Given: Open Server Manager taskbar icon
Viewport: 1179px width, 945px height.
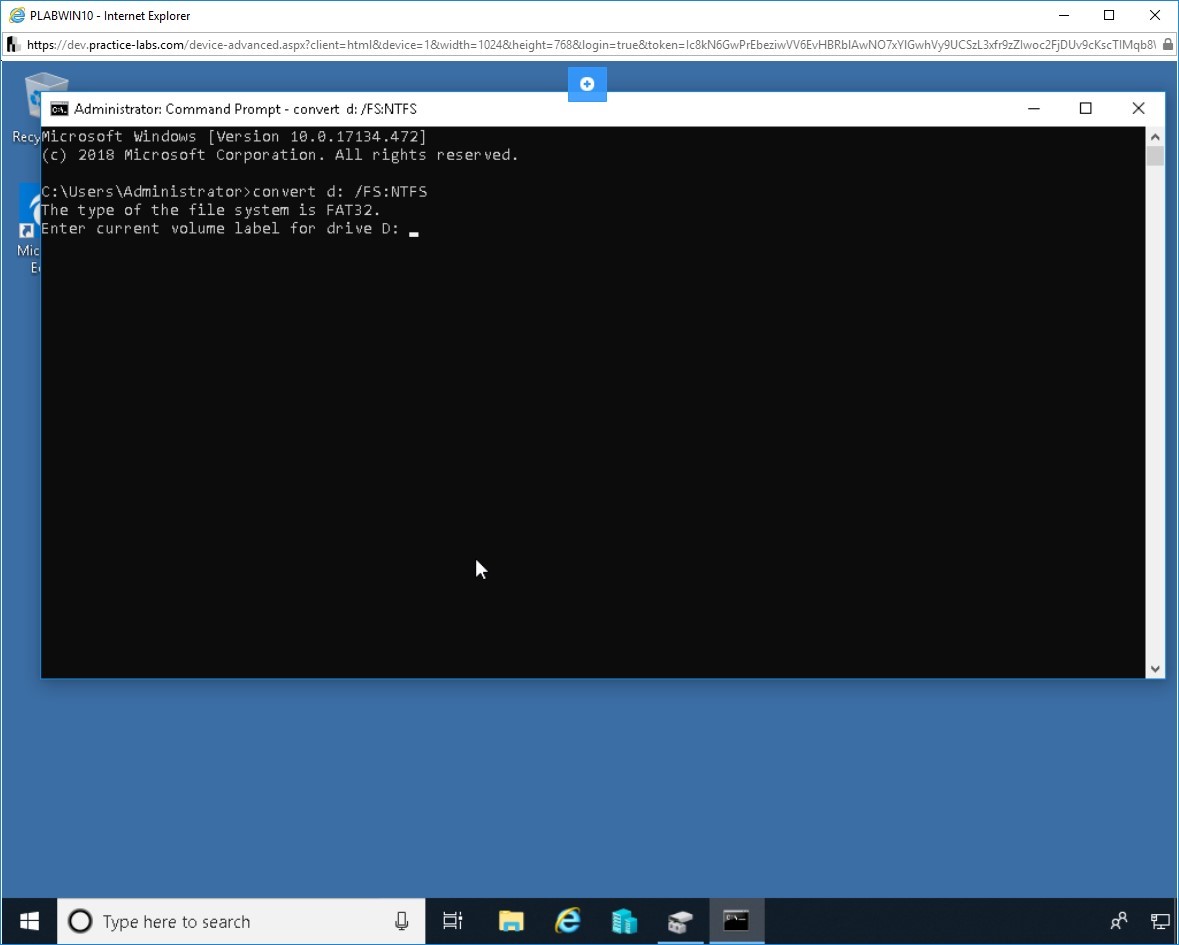Looking at the screenshot, I should pyautogui.click(x=680, y=921).
